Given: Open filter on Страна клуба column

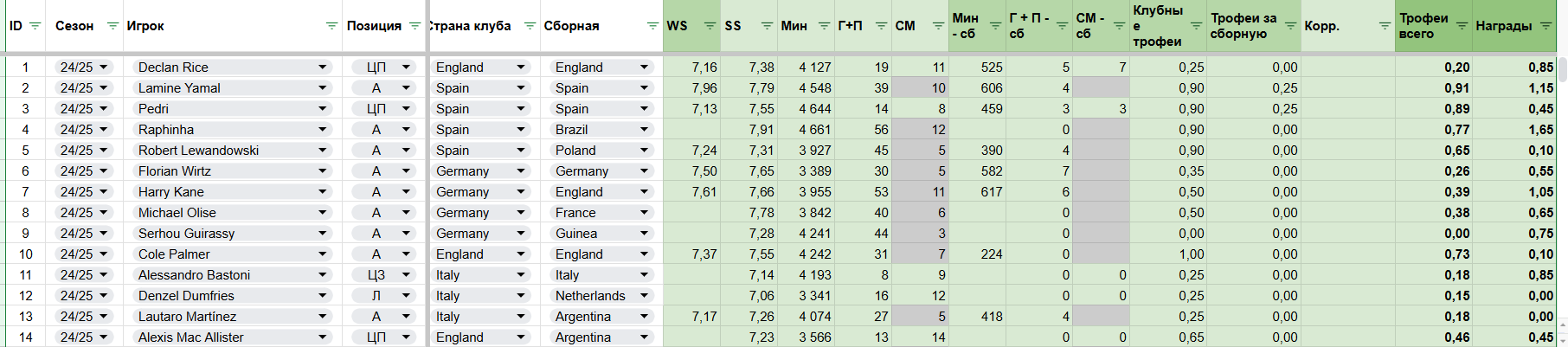Looking at the screenshot, I should point(530,26).
